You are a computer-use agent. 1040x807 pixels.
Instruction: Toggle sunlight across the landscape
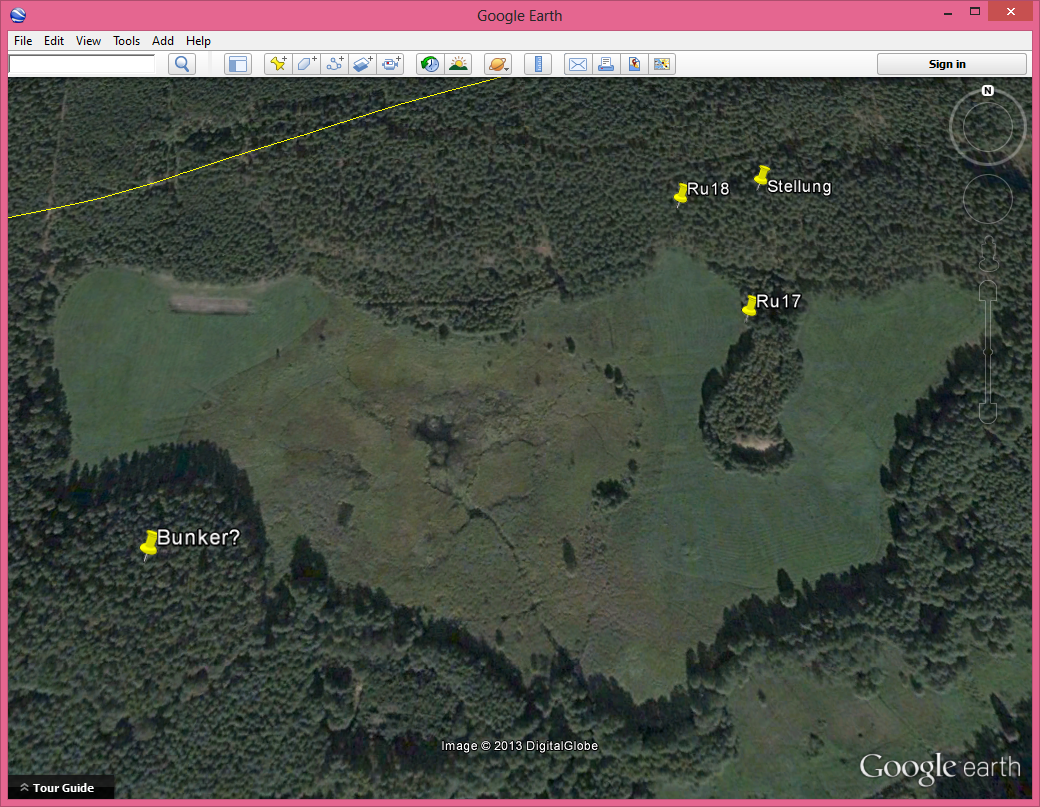click(x=458, y=64)
